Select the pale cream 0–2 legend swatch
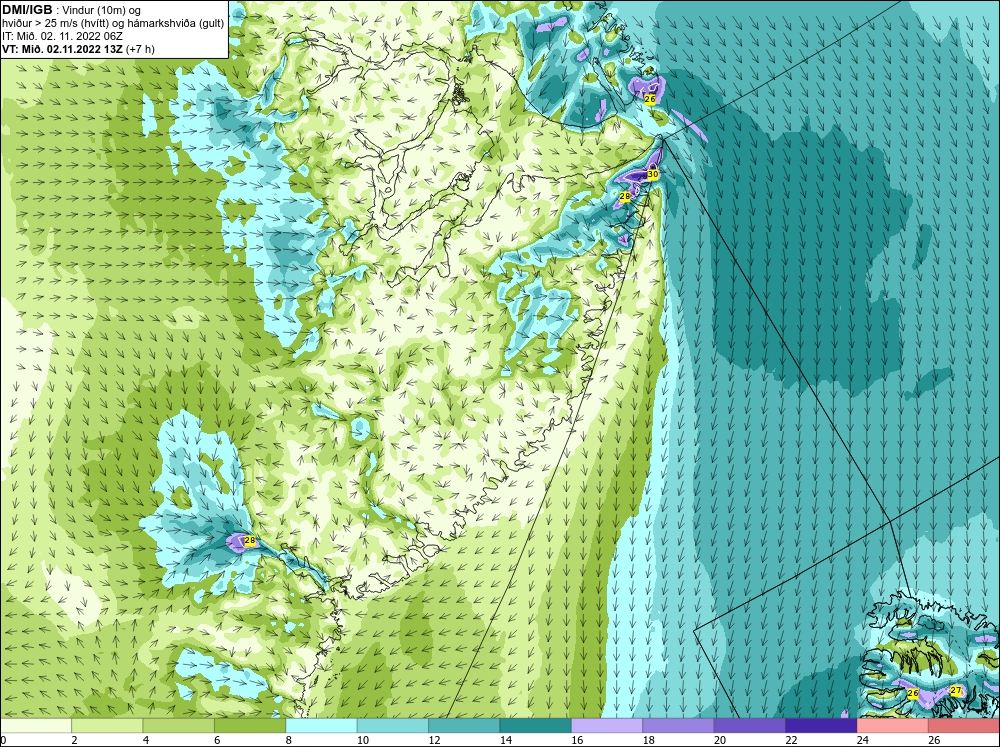This screenshot has height=747, width=1000. click(x=36, y=725)
